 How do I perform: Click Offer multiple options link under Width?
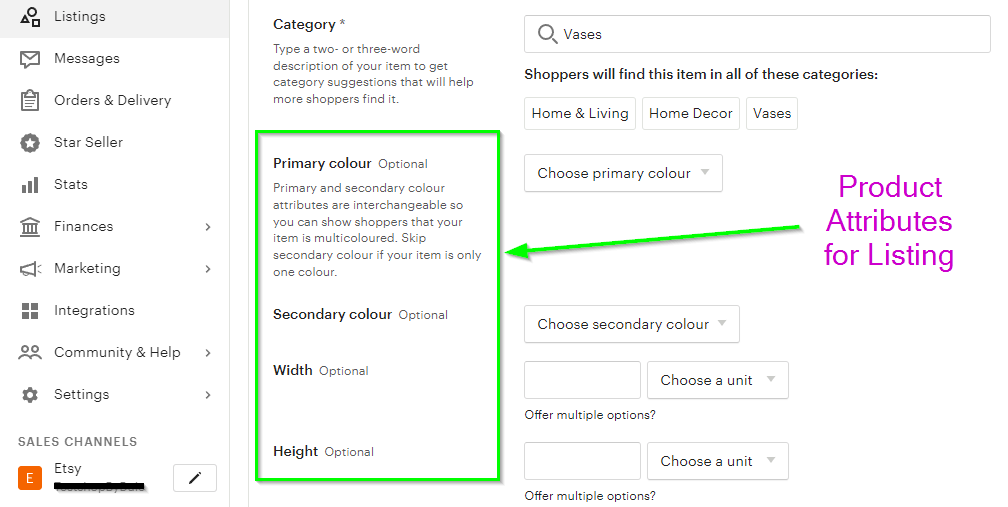[x=590, y=415]
